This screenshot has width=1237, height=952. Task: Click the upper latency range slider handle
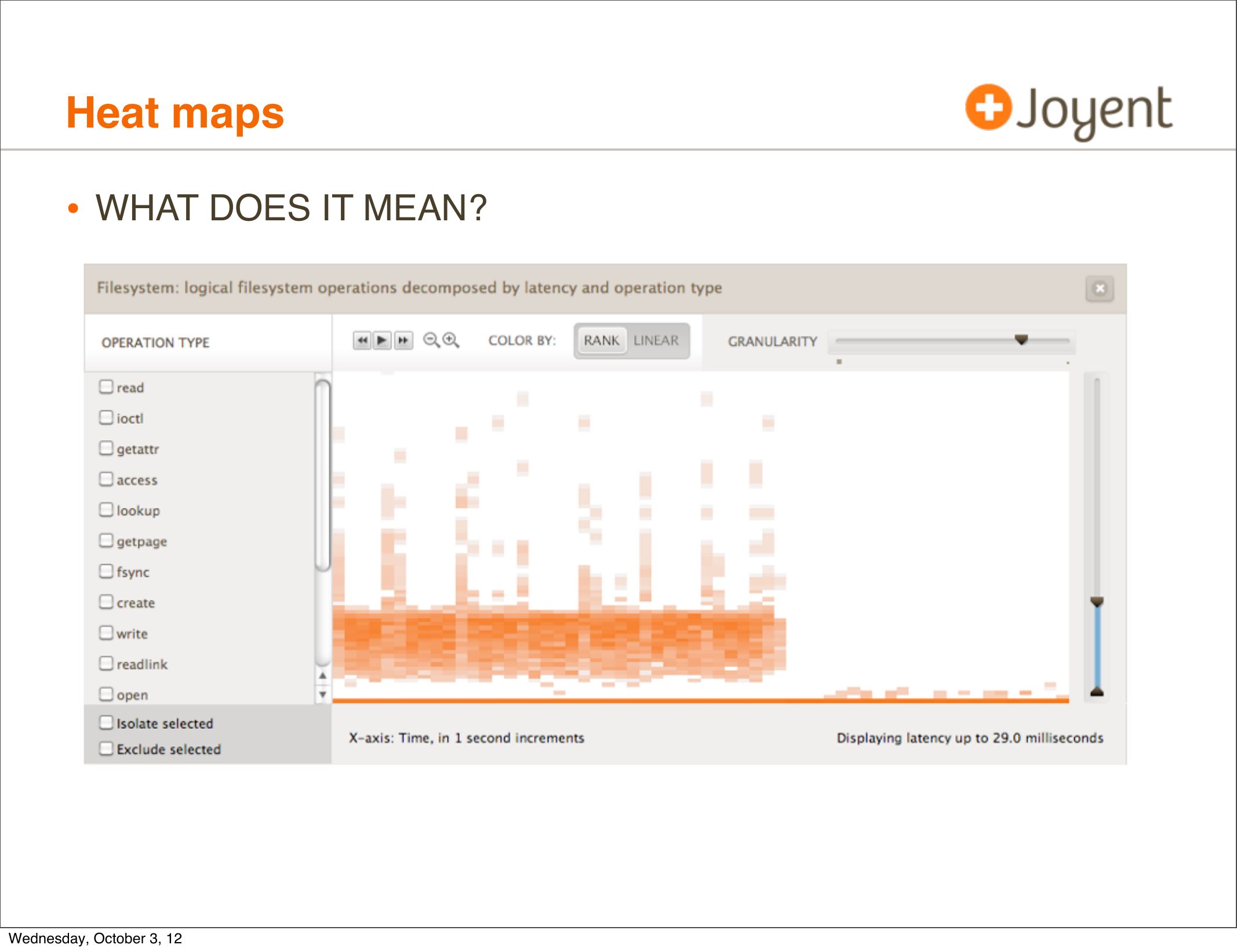pos(1096,602)
